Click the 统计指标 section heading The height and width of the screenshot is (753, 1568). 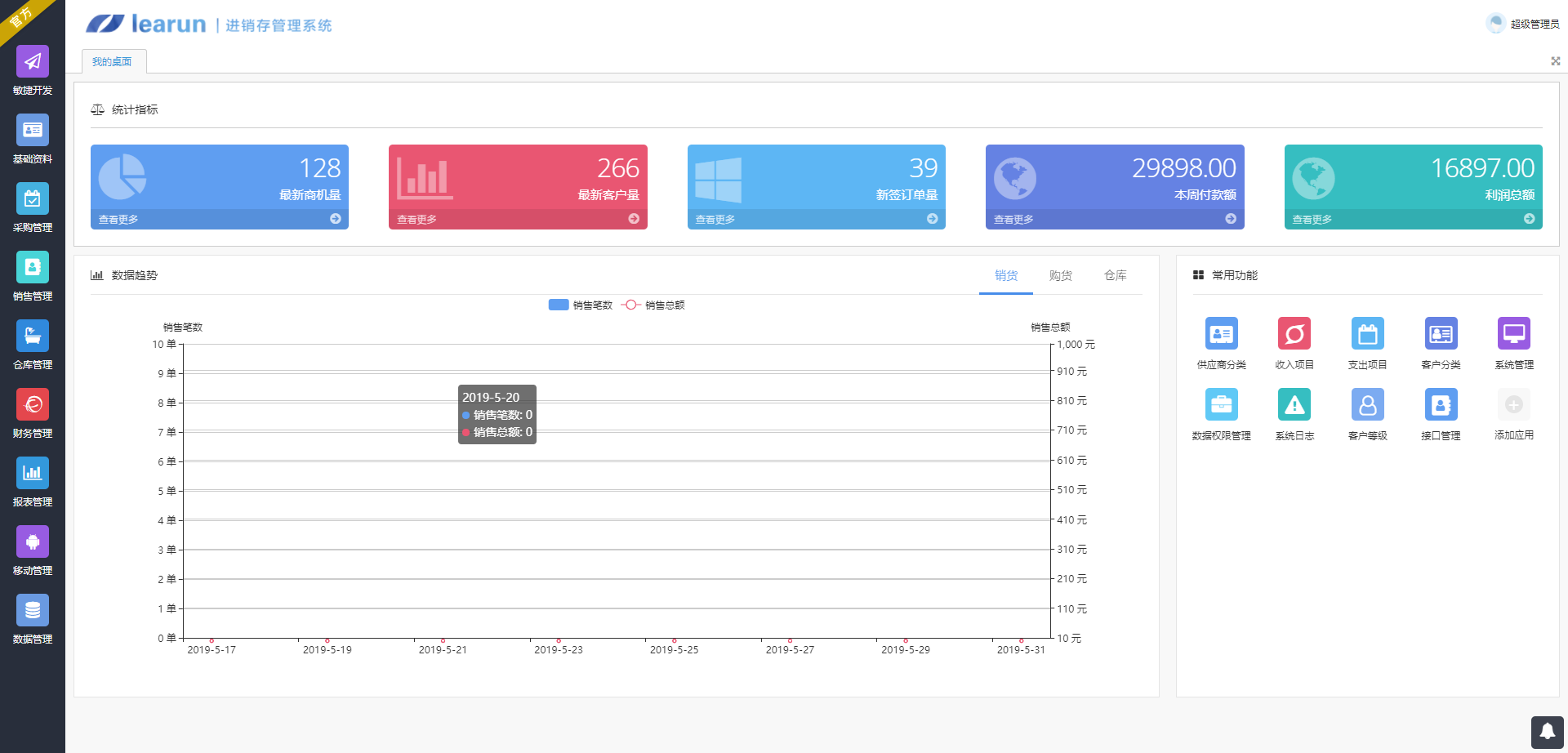click(135, 109)
